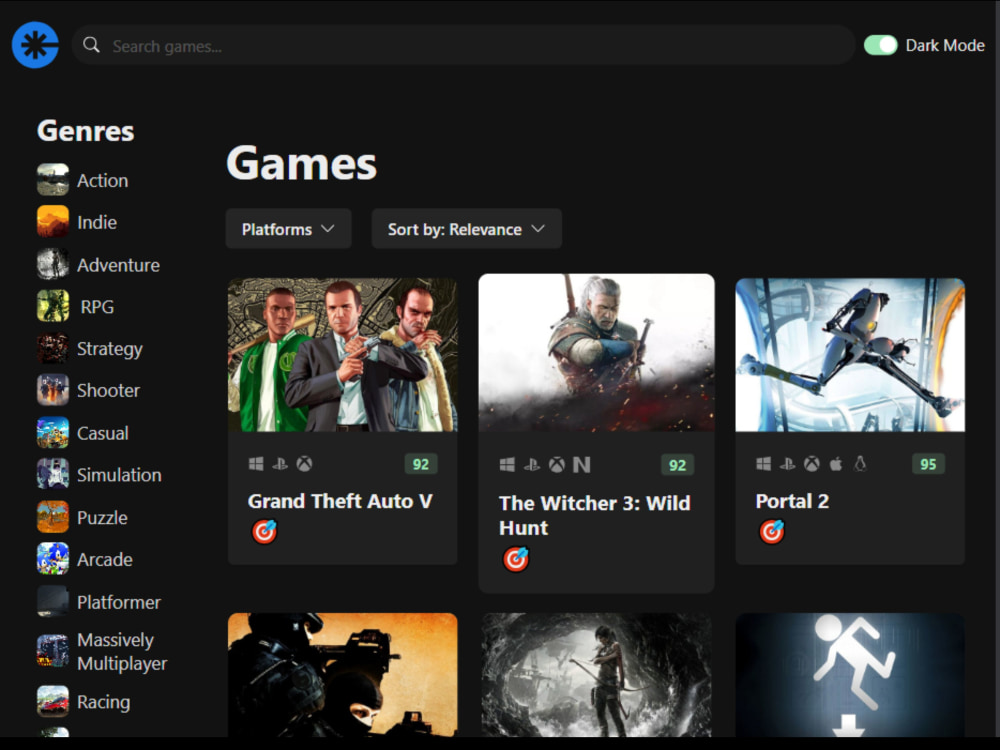Click the Arcade Sonic thumbnail icon
The height and width of the screenshot is (750, 1000).
click(x=53, y=559)
